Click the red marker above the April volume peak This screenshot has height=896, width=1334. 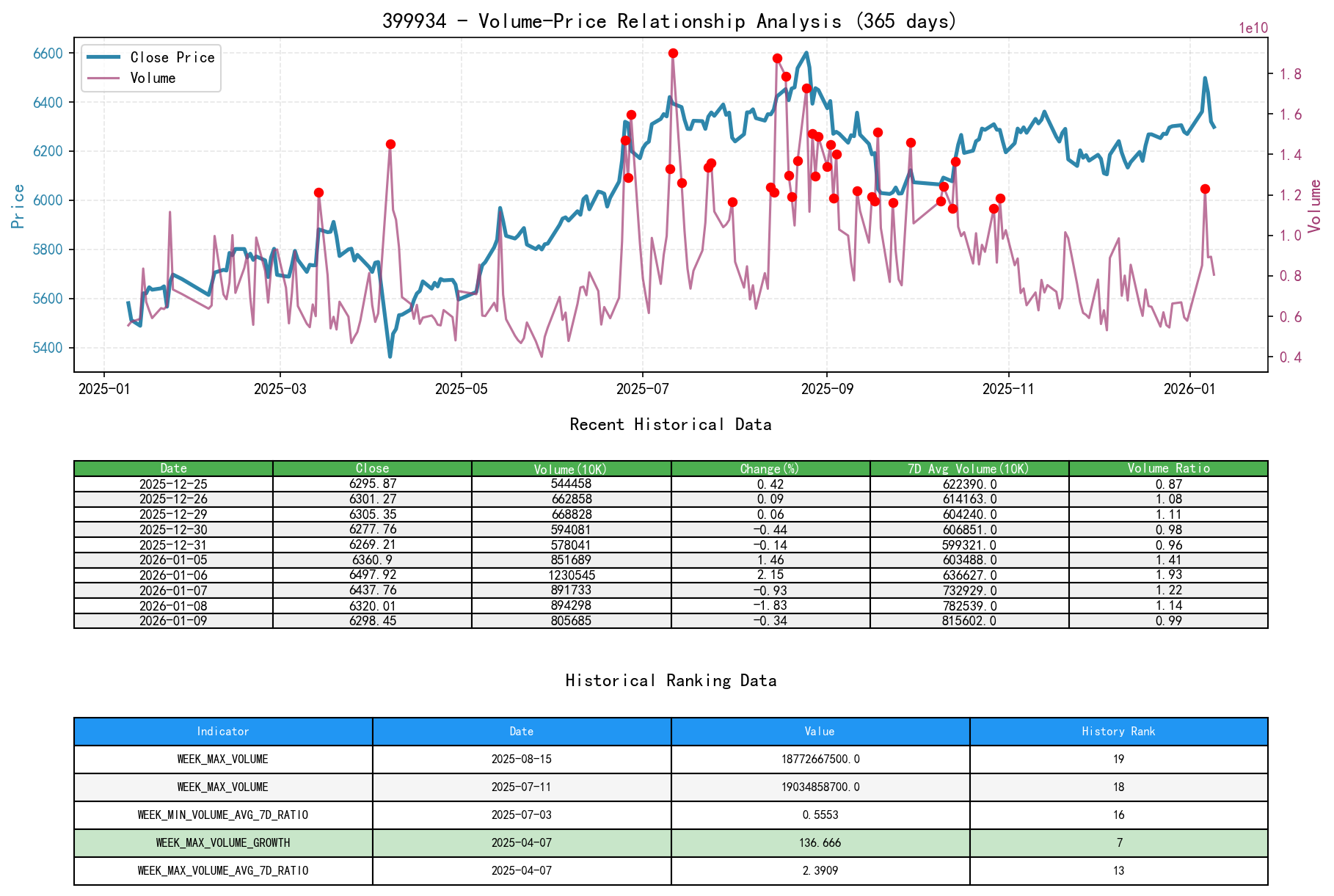pyautogui.click(x=390, y=143)
